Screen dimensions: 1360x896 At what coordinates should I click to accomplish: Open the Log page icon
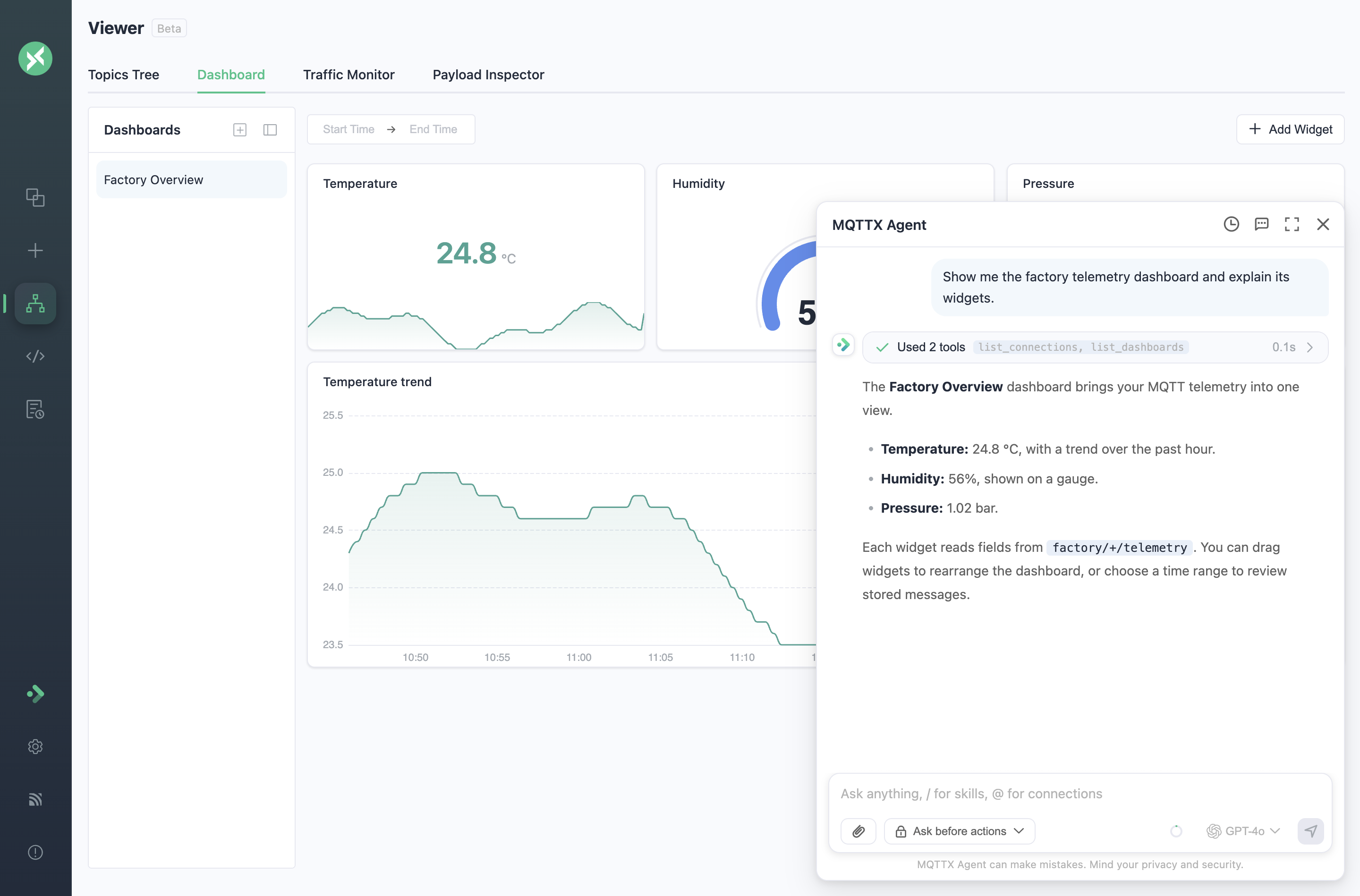(x=35, y=409)
